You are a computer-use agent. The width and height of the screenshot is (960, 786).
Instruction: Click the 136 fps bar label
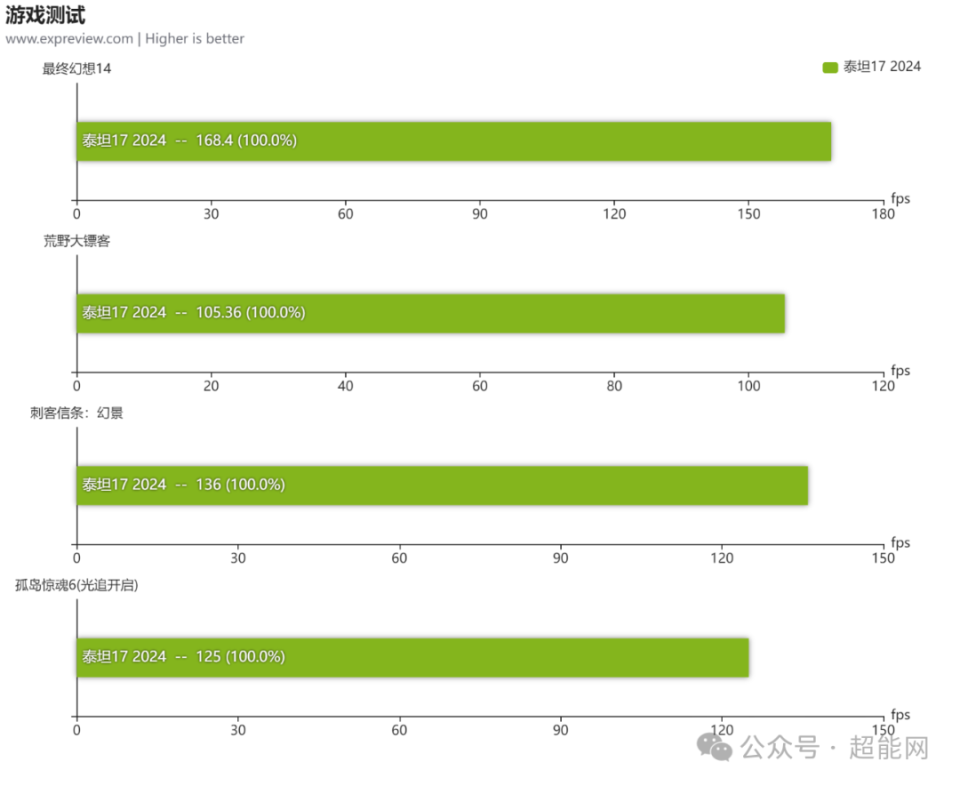(183, 485)
